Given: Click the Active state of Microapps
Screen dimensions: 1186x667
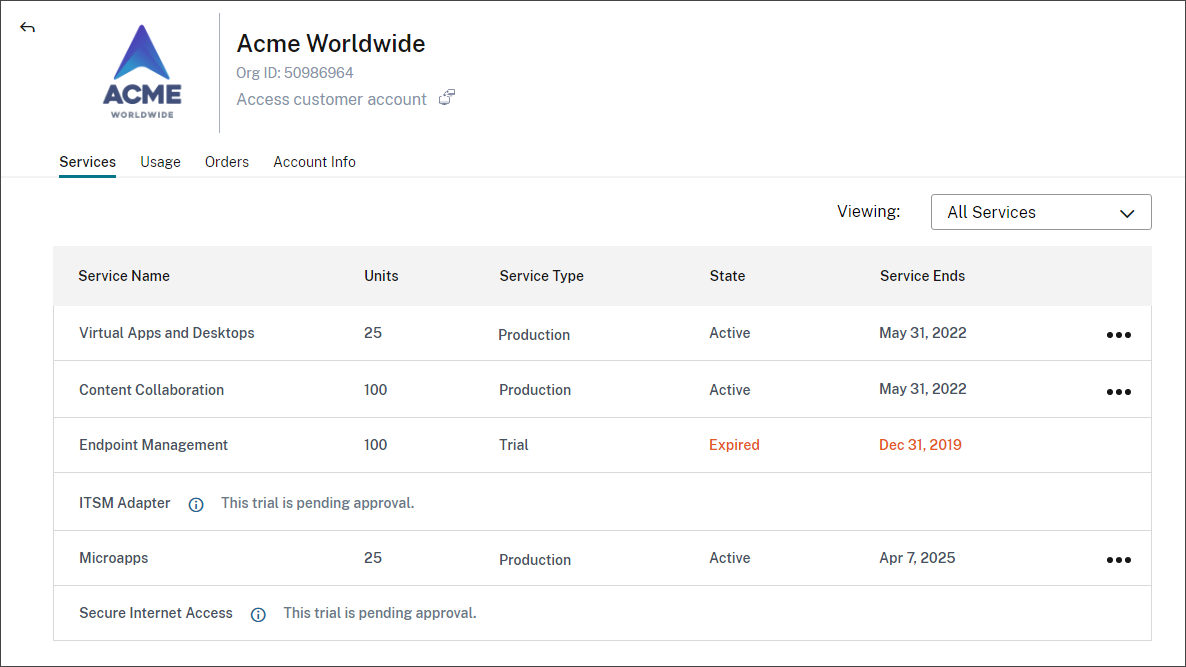Looking at the screenshot, I should tap(730, 558).
